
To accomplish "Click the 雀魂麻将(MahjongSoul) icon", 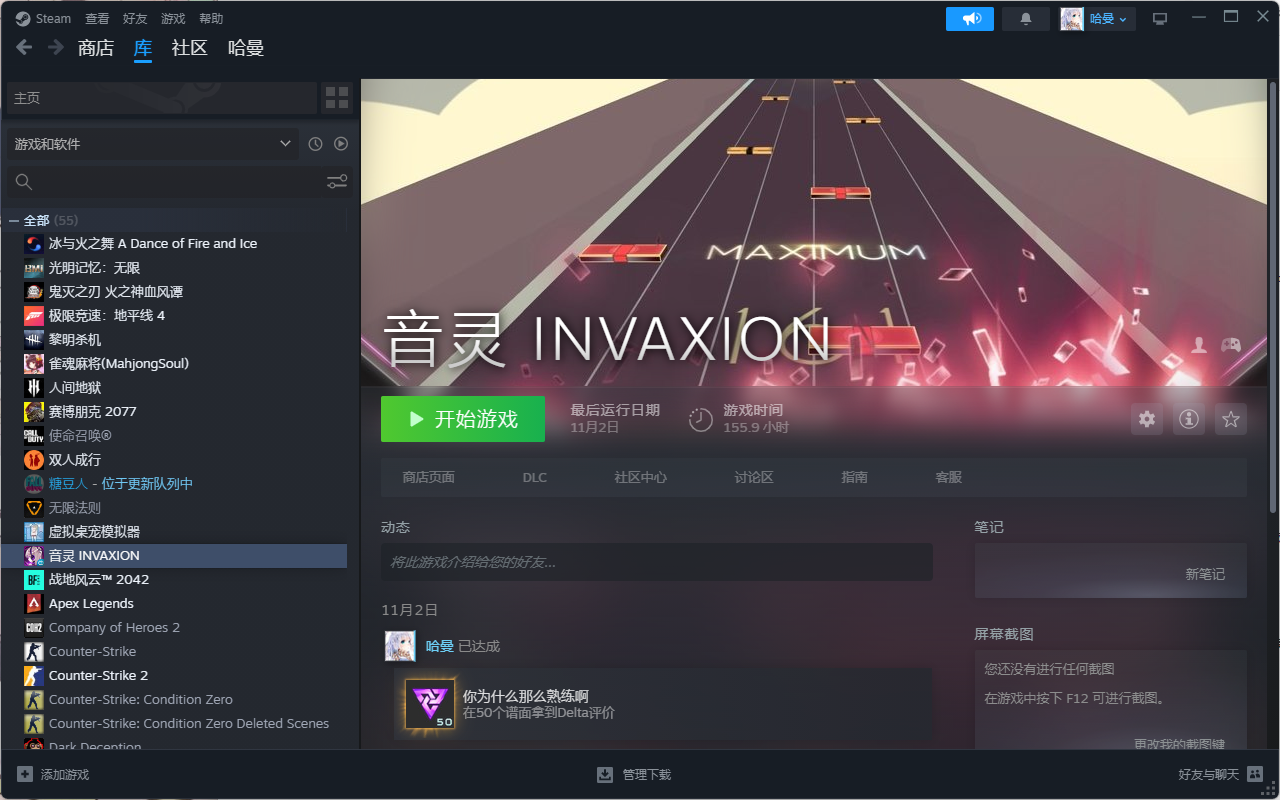I will click(x=34, y=364).
